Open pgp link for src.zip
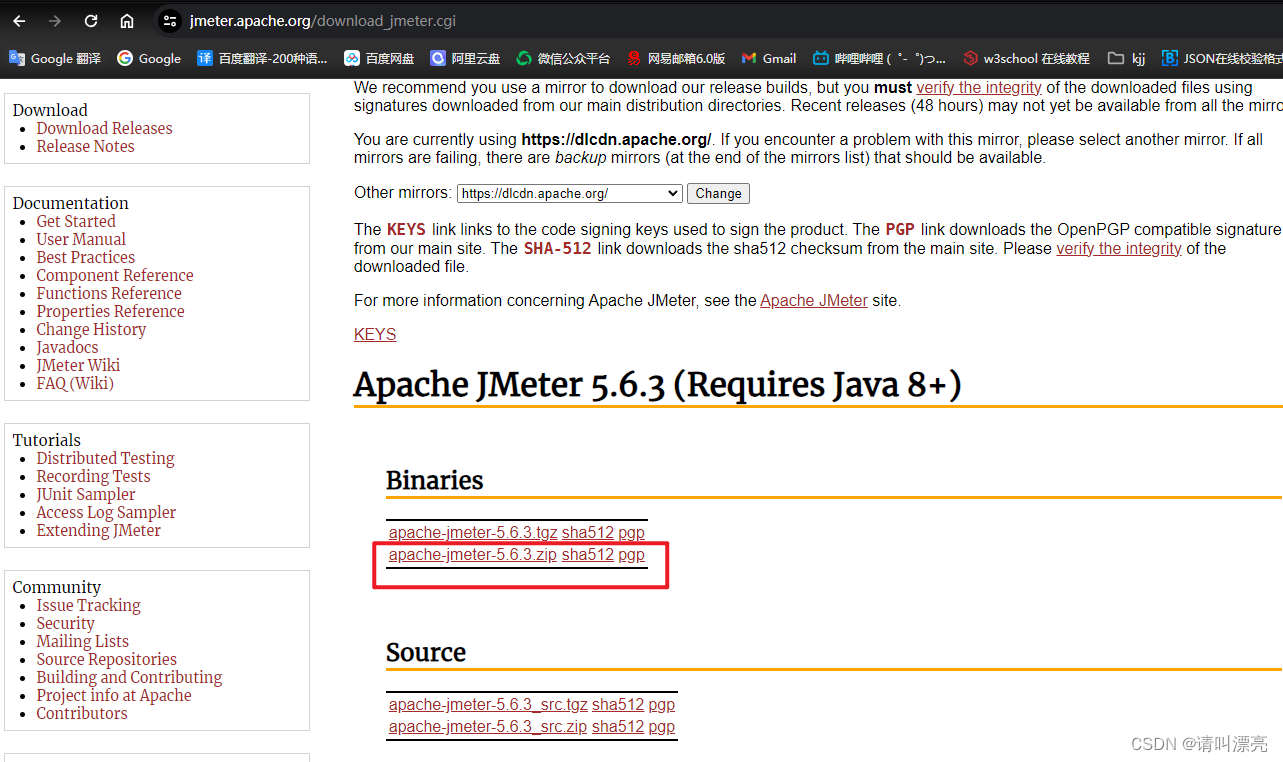This screenshot has height=762, width=1283. pos(661,727)
